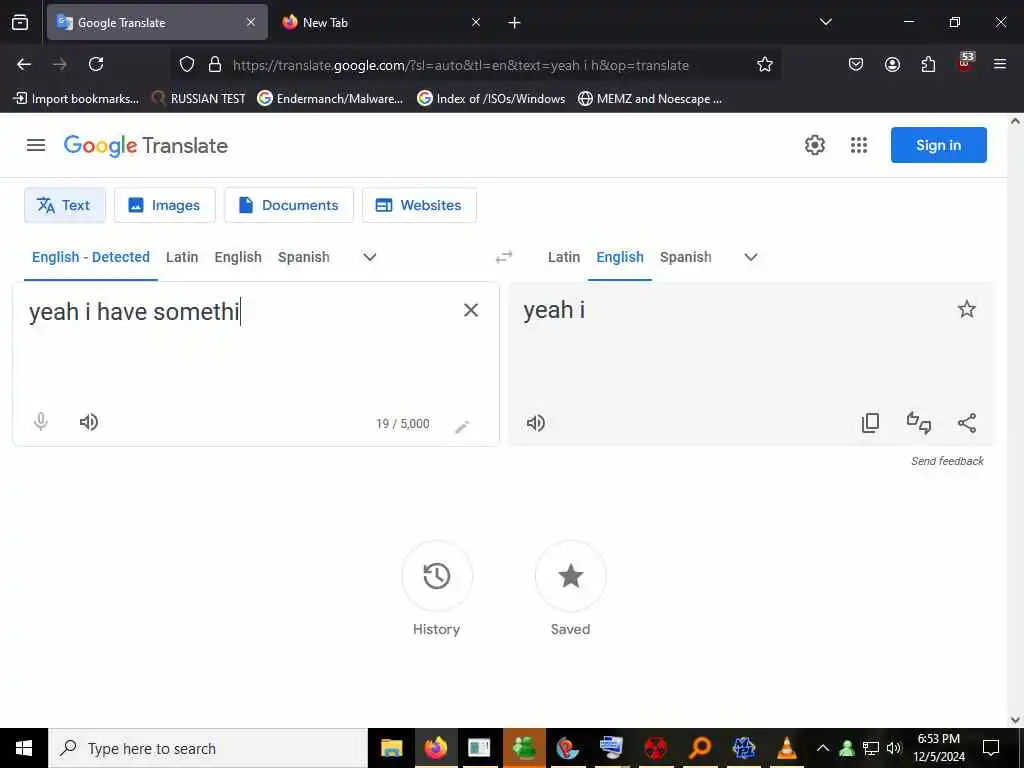Open the Firefox account menu
The width and height of the screenshot is (1024, 768).
point(892,64)
